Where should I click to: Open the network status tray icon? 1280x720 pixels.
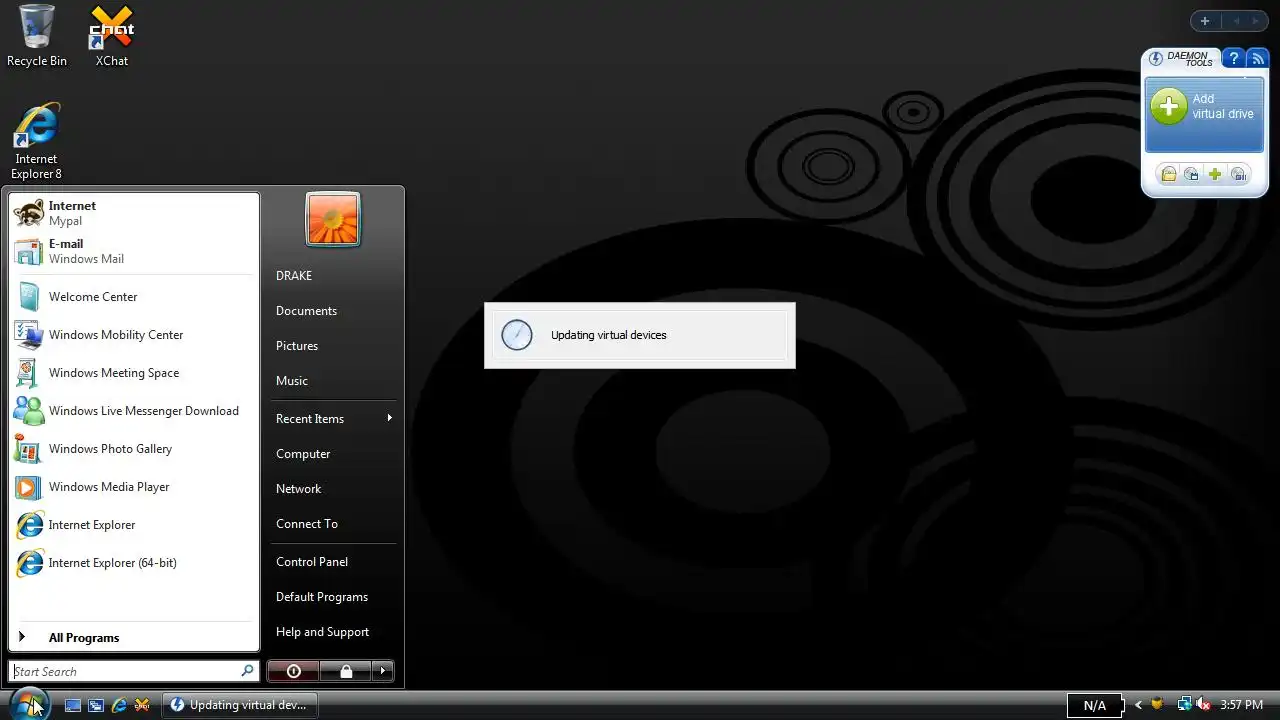point(1184,704)
